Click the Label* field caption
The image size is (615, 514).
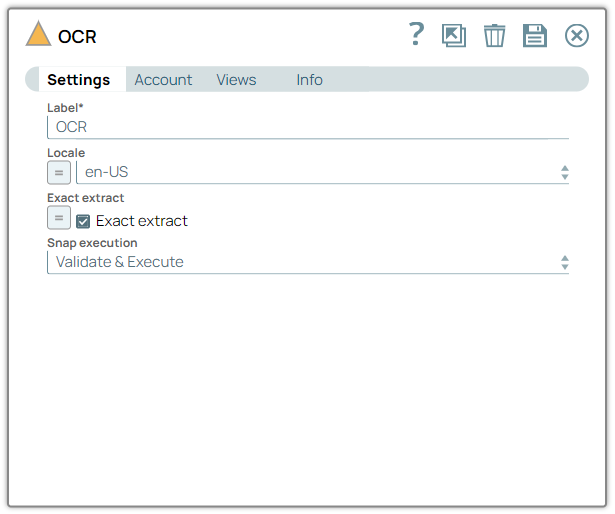65,108
